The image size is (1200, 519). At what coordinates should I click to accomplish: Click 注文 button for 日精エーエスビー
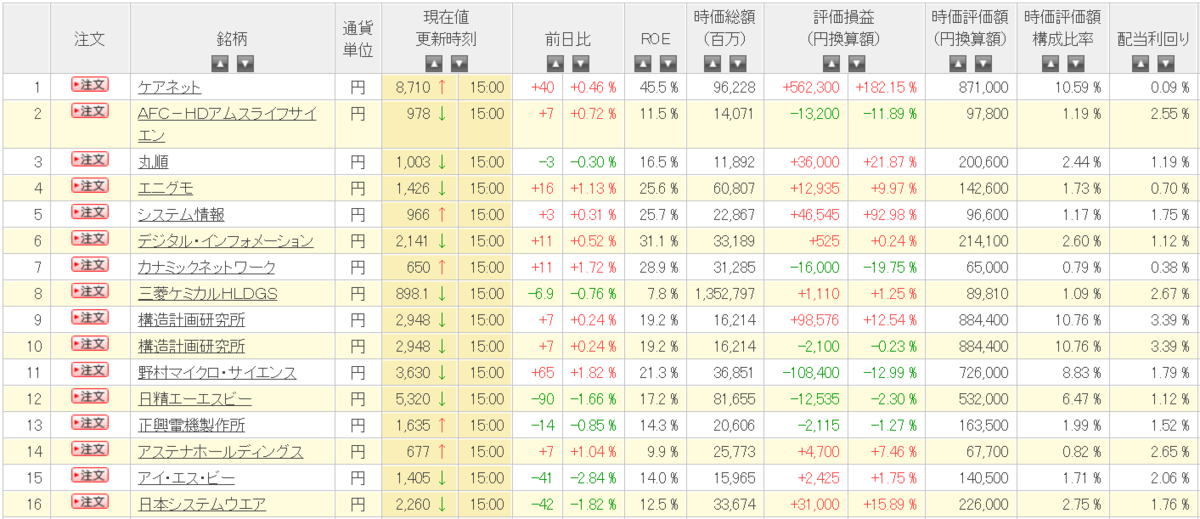pos(90,397)
